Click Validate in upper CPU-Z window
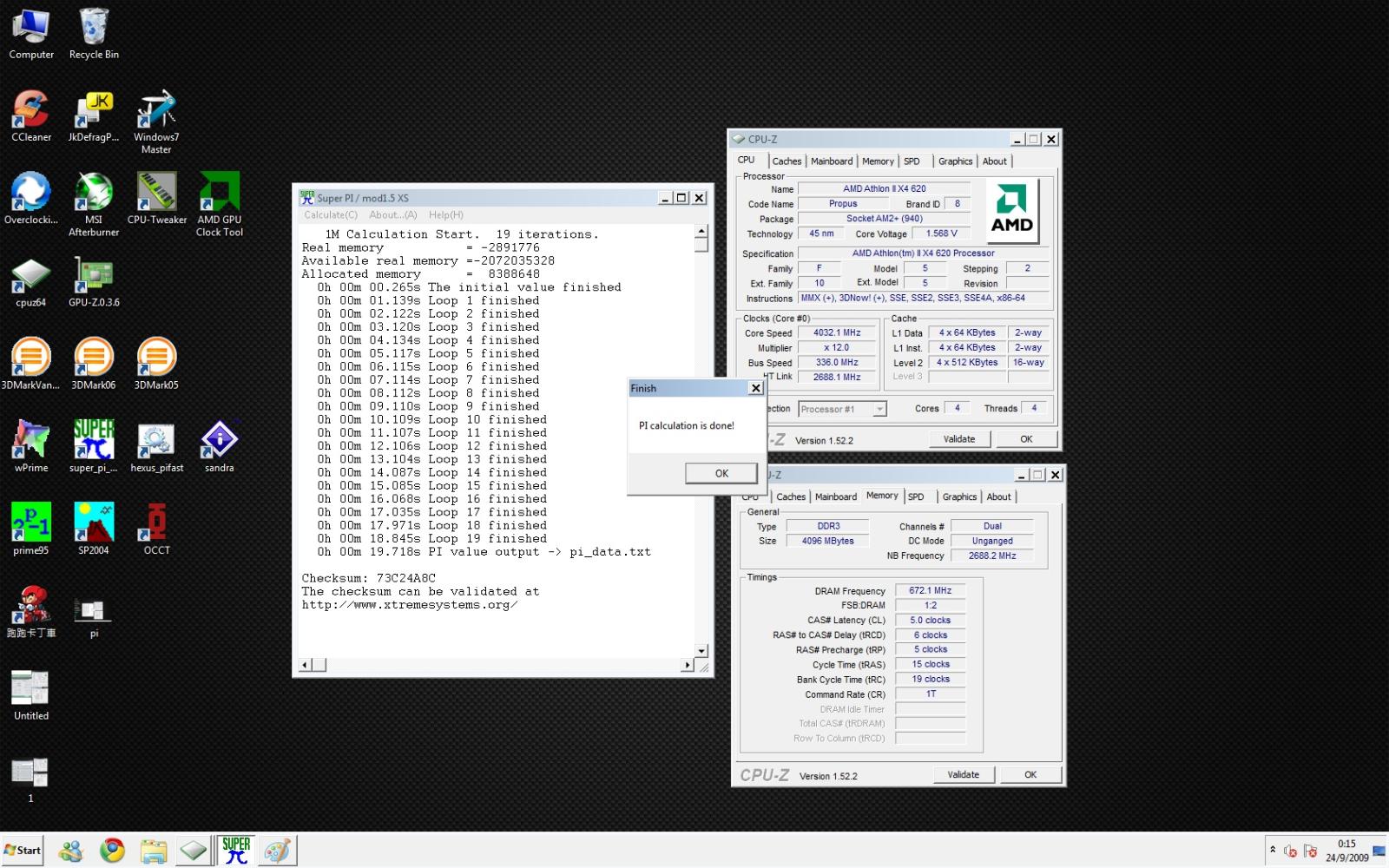This screenshot has height=868, width=1389. (959, 439)
